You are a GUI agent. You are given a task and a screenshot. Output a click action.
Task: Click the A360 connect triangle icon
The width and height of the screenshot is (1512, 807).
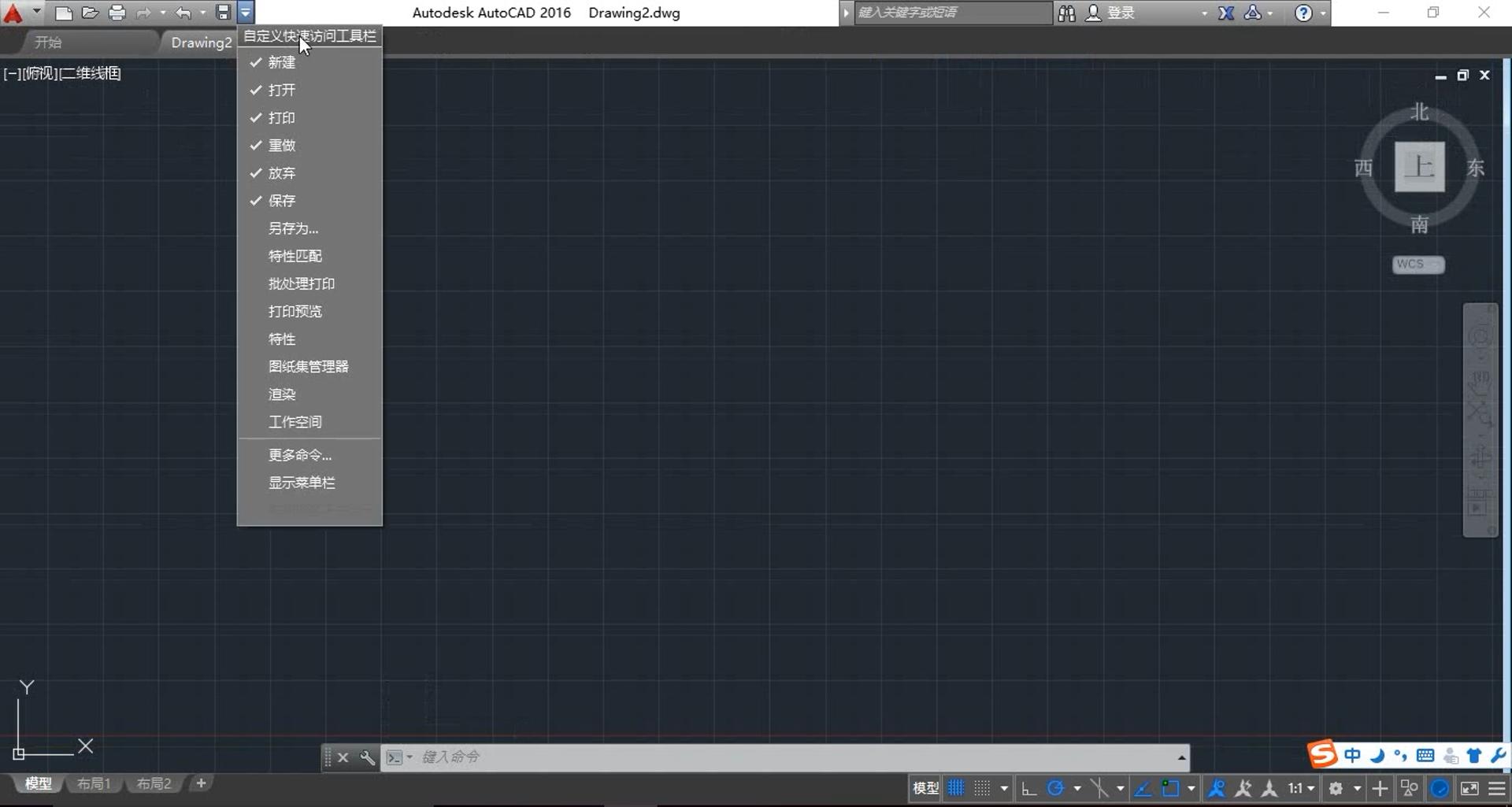click(1252, 13)
